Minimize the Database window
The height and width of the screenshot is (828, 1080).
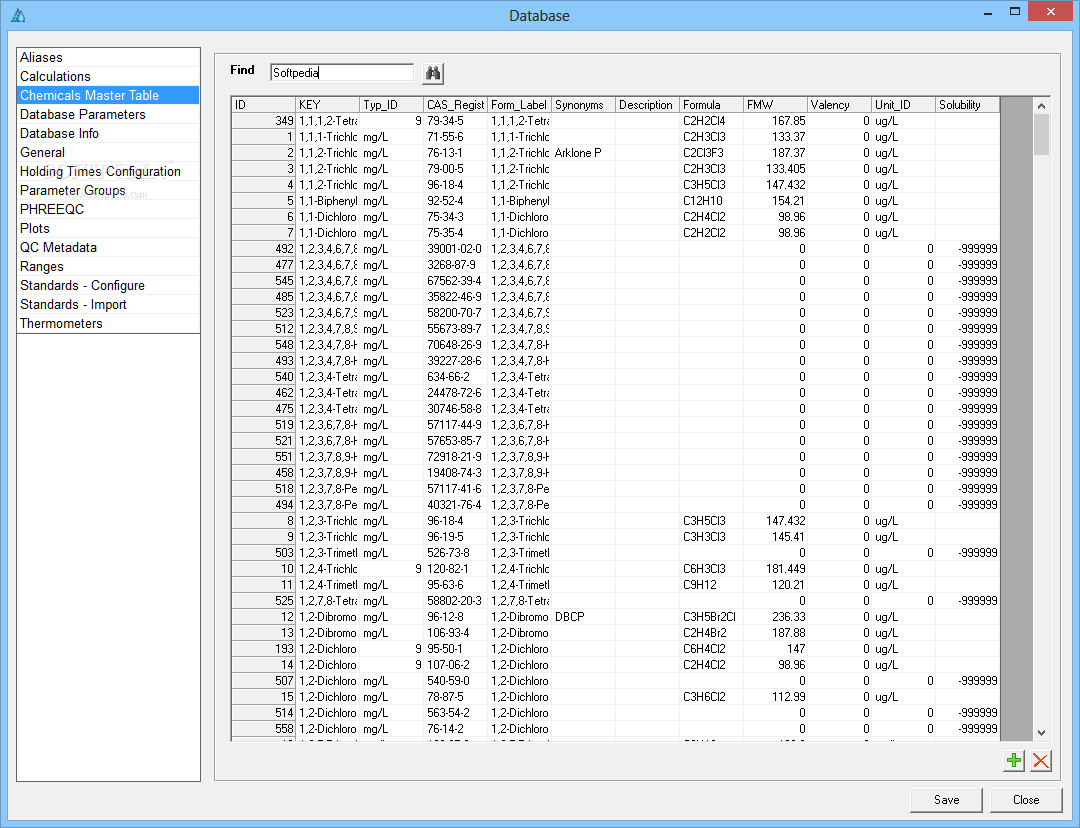(988, 12)
